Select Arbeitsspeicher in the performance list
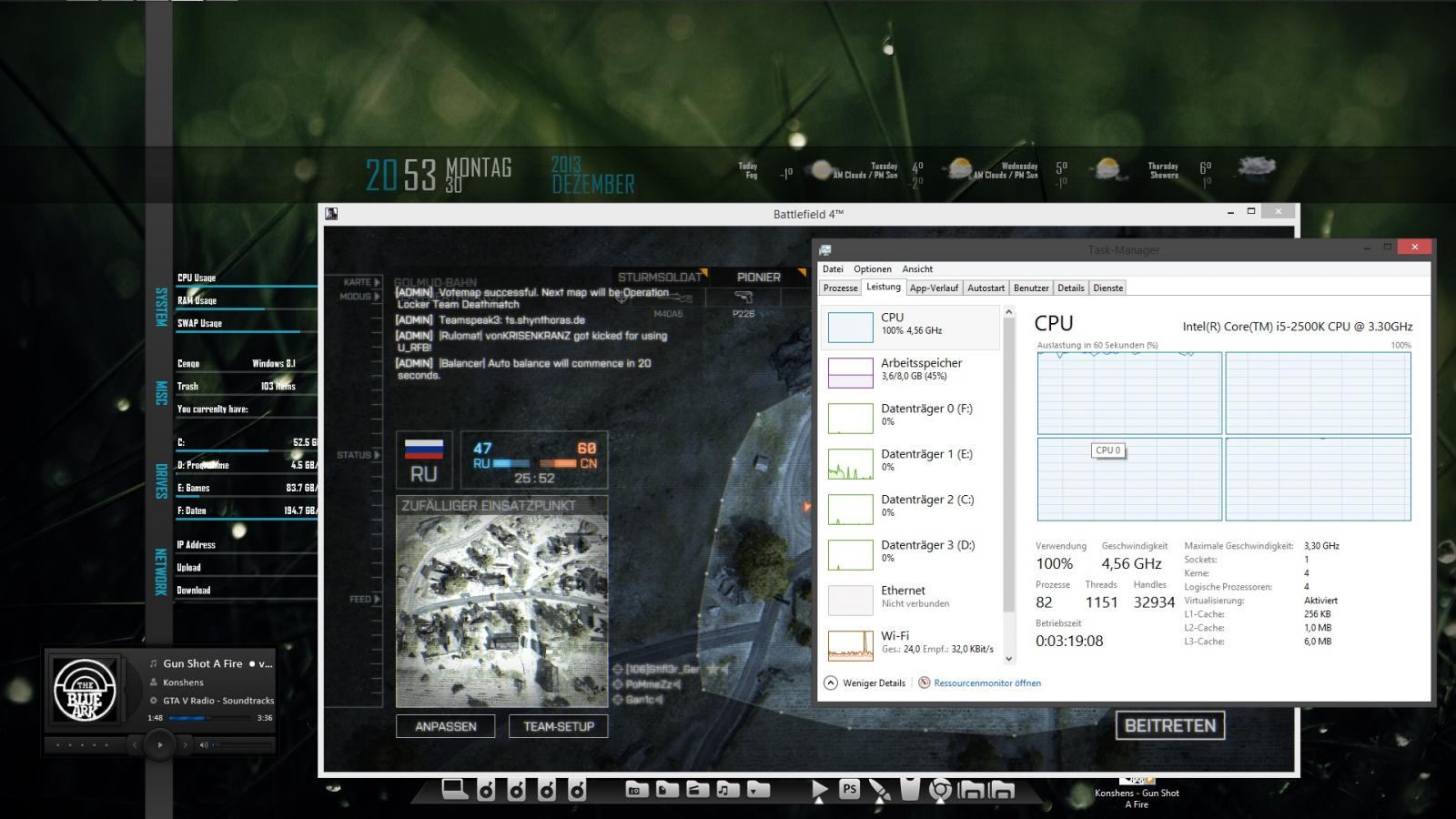1456x819 pixels. pos(910,371)
